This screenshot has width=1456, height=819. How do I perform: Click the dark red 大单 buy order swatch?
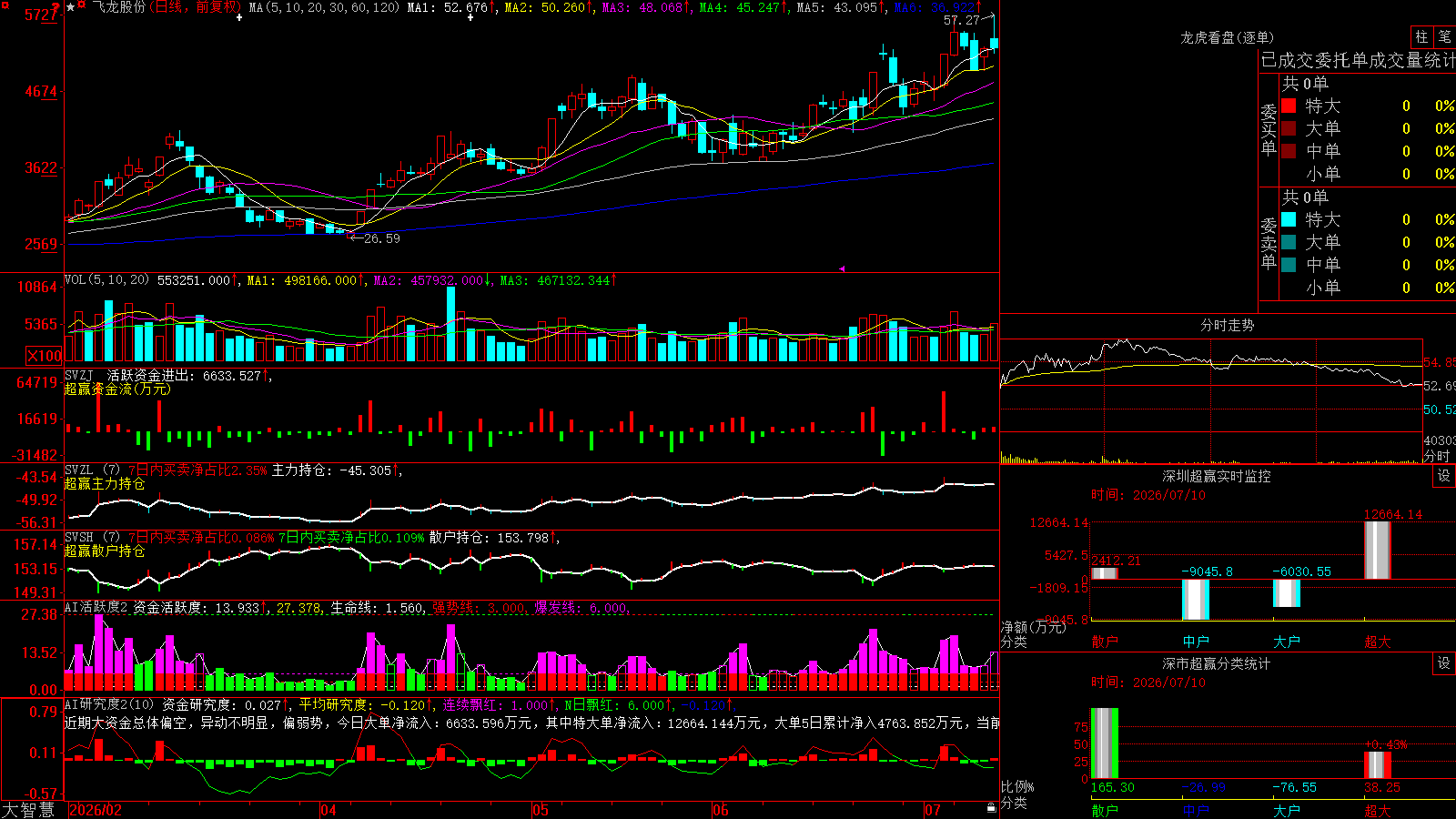1289,128
